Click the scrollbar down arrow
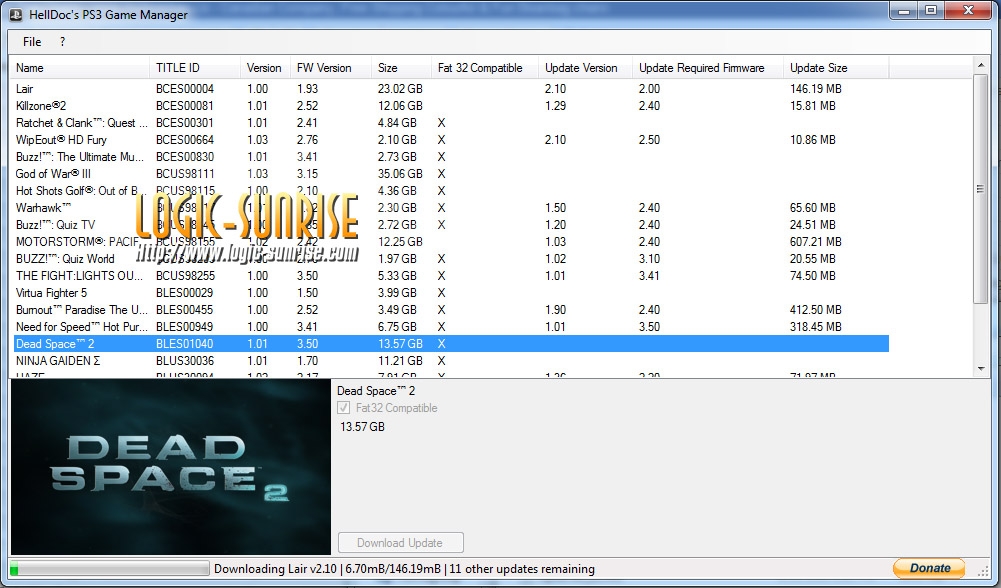This screenshot has width=1001, height=588. tap(981, 368)
